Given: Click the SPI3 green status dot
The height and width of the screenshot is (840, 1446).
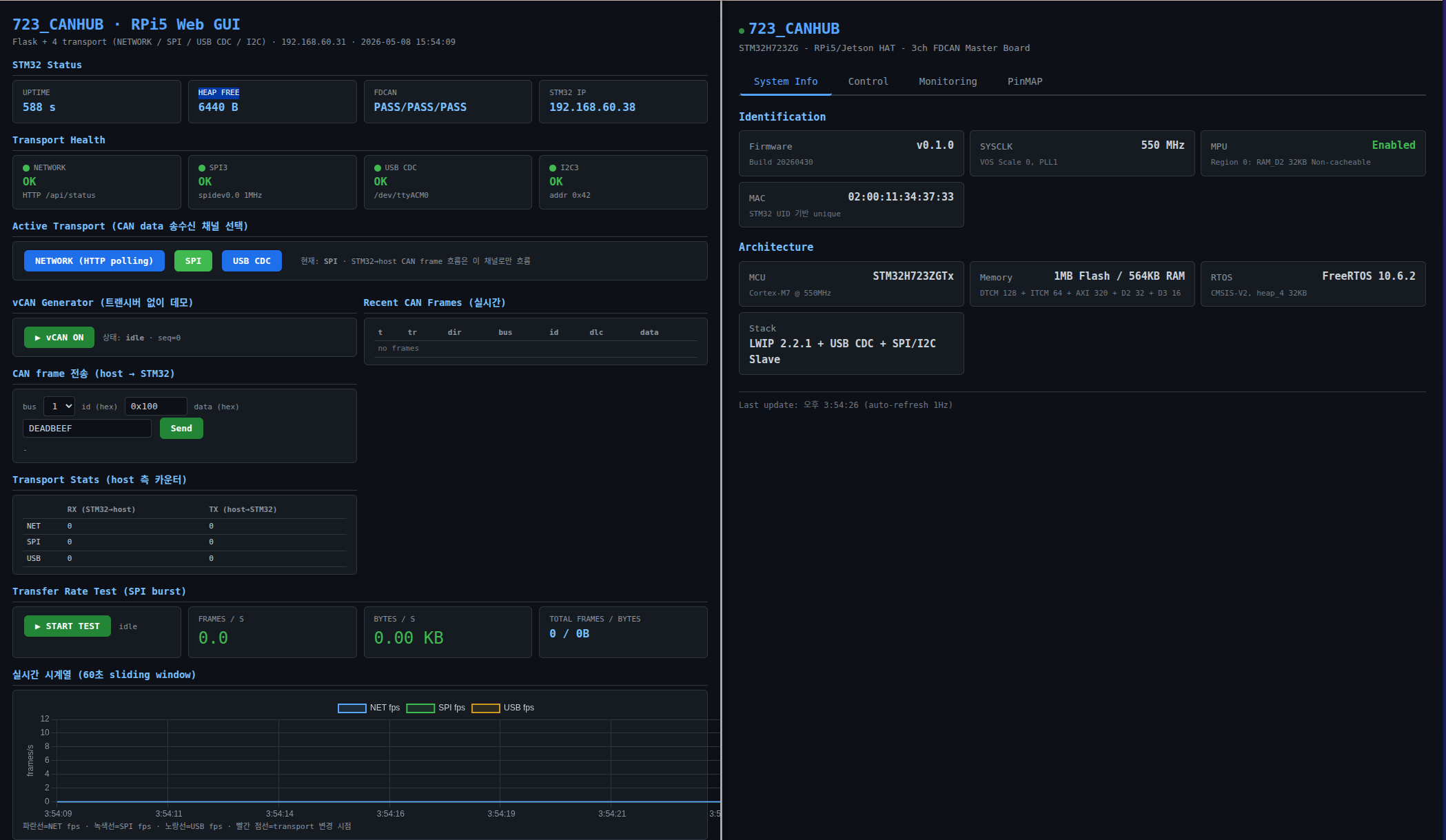Looking at the screenshot, I should coord(202,168).
